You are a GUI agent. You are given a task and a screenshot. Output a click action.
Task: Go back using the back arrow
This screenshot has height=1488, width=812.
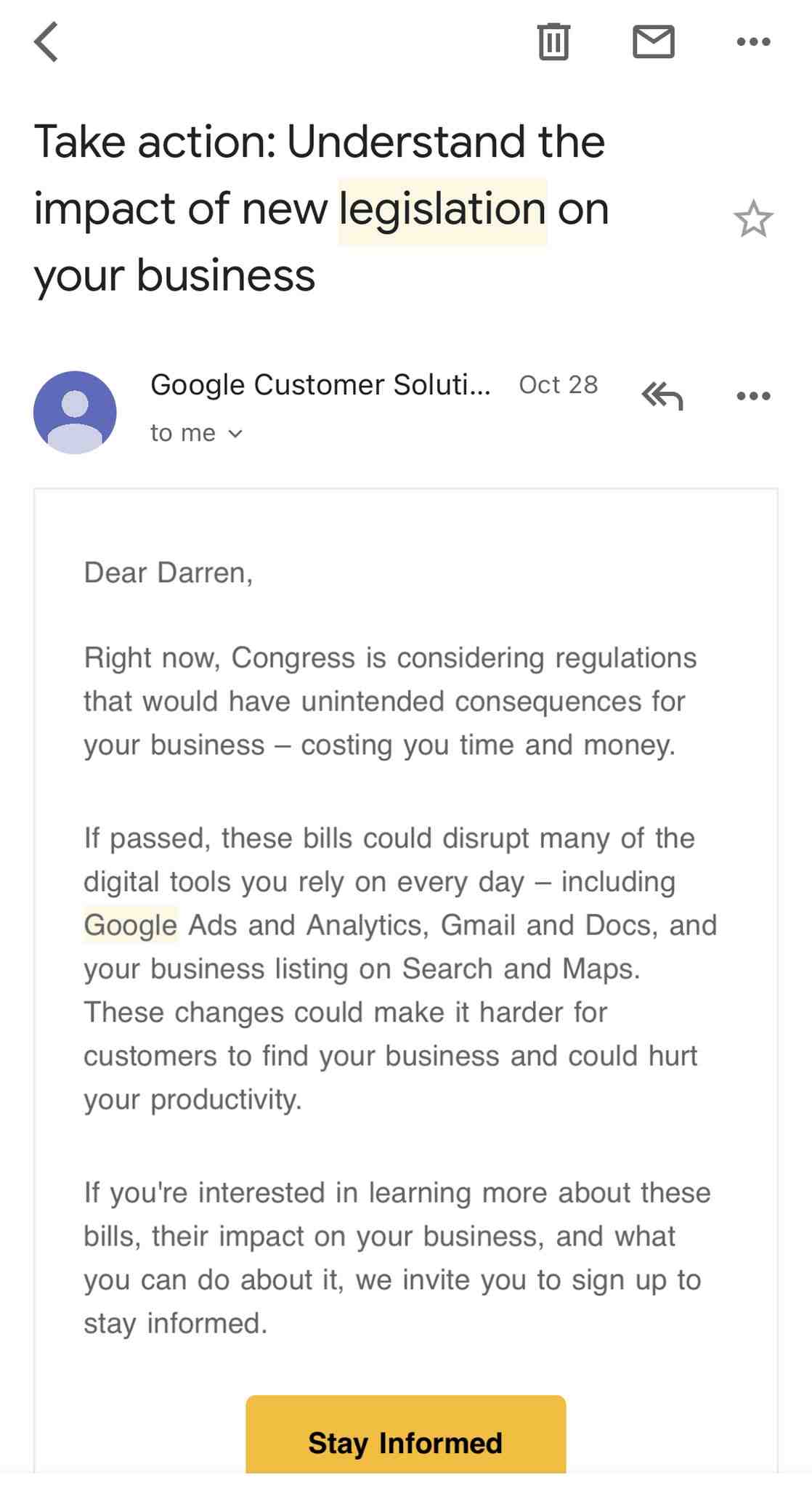(x=46, y=42)
